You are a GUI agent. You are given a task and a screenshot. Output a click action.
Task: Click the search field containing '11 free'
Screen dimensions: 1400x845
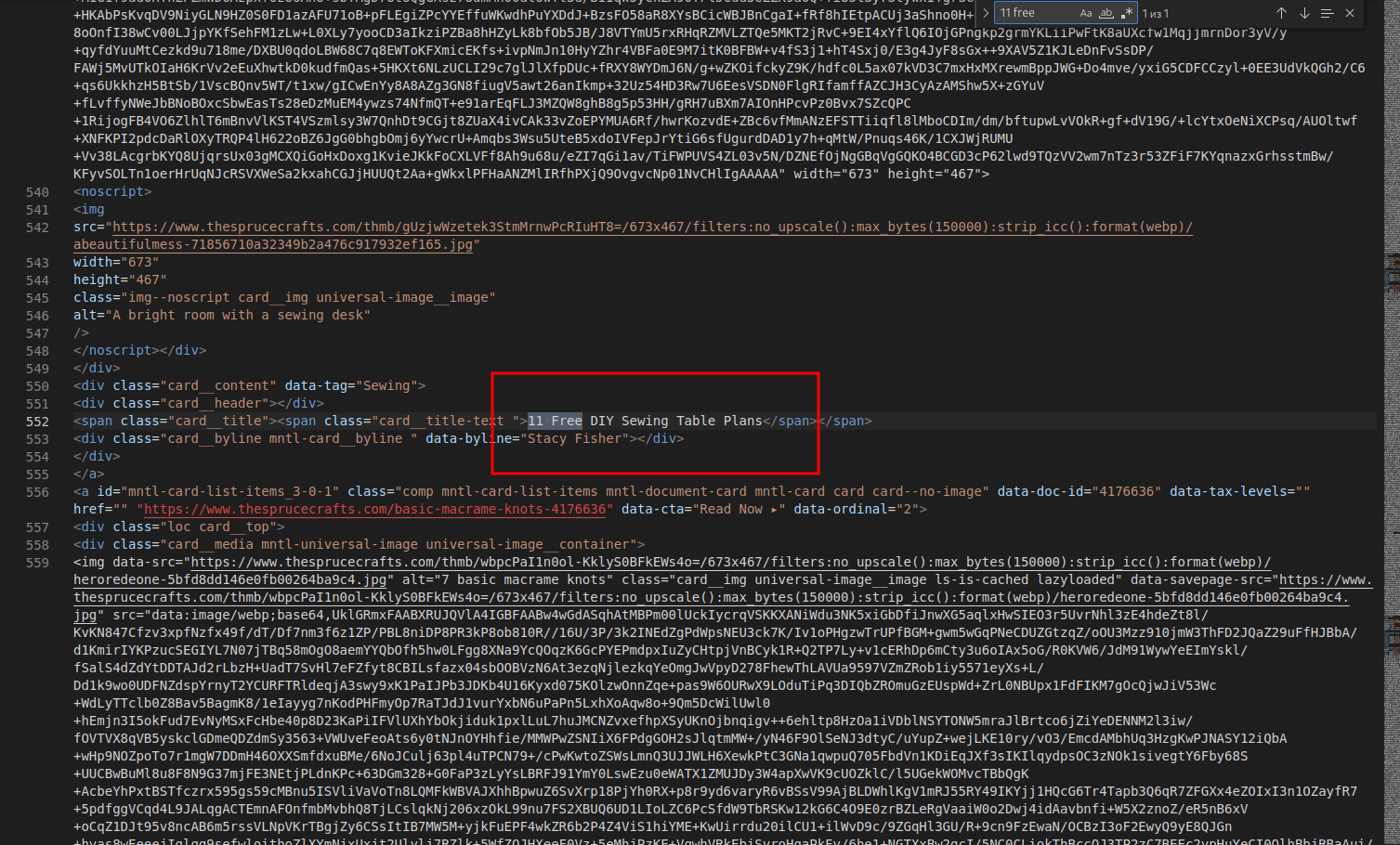click(1033, 13)
